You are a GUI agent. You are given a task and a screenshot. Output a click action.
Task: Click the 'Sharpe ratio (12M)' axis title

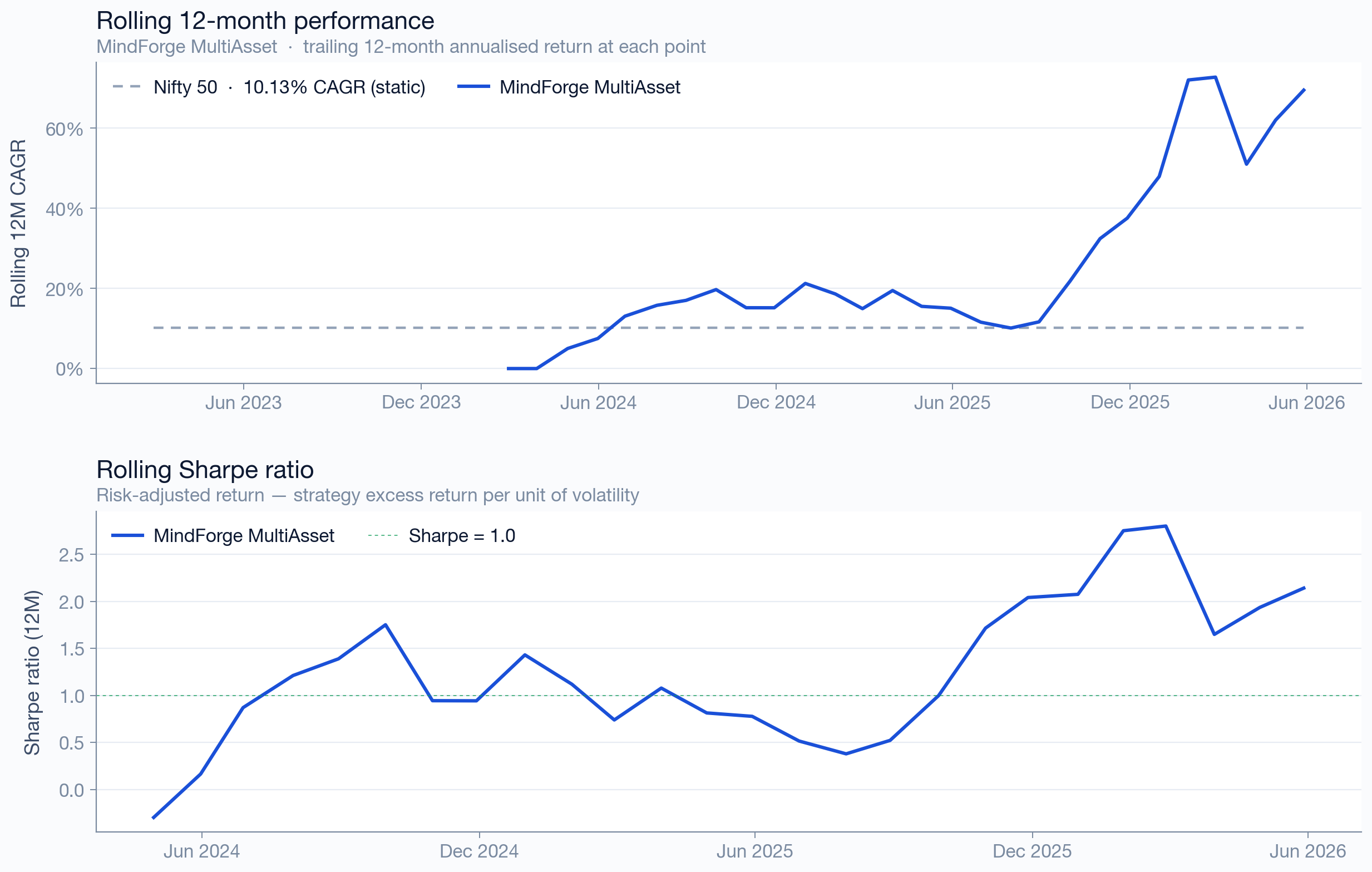tap(32, 673)
